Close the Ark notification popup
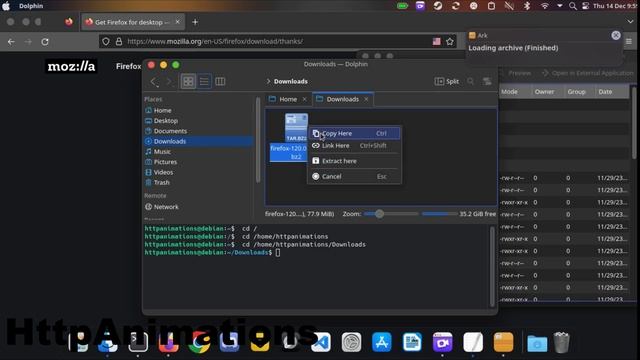This screenshot has width=640, height=360. (x=616, y=36)
